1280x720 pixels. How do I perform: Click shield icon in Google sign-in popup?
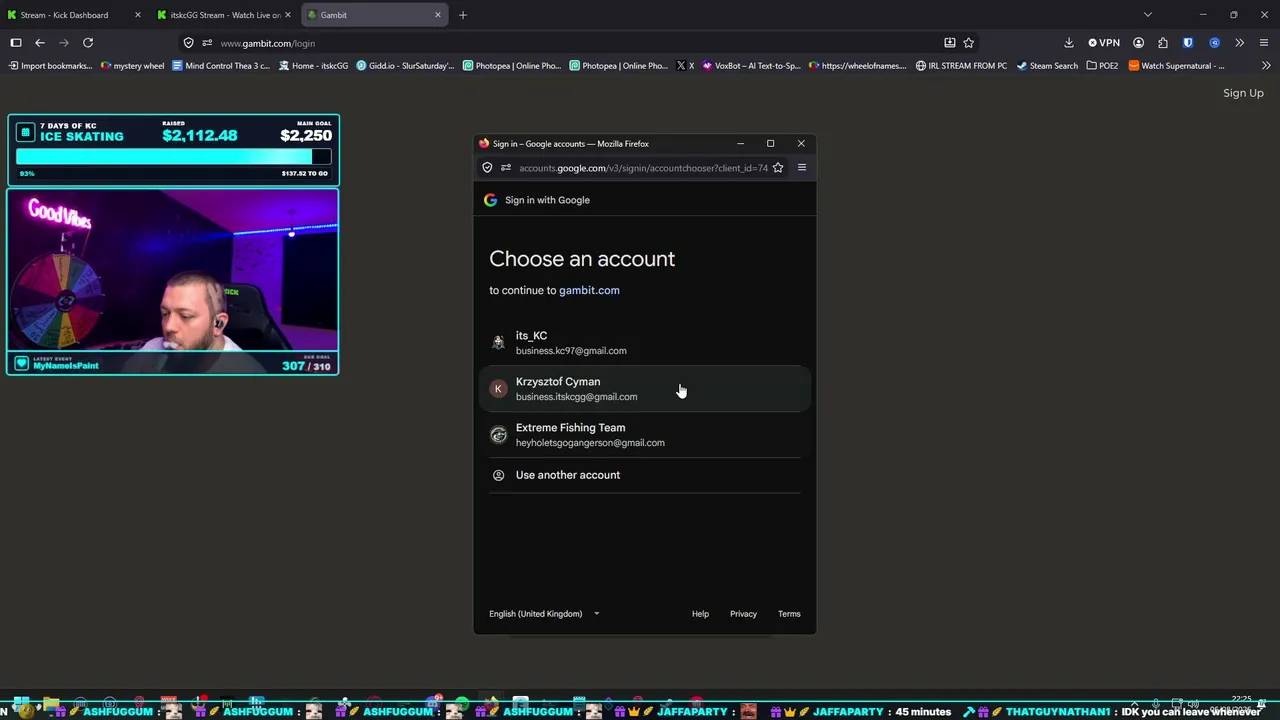coord(487,168)
